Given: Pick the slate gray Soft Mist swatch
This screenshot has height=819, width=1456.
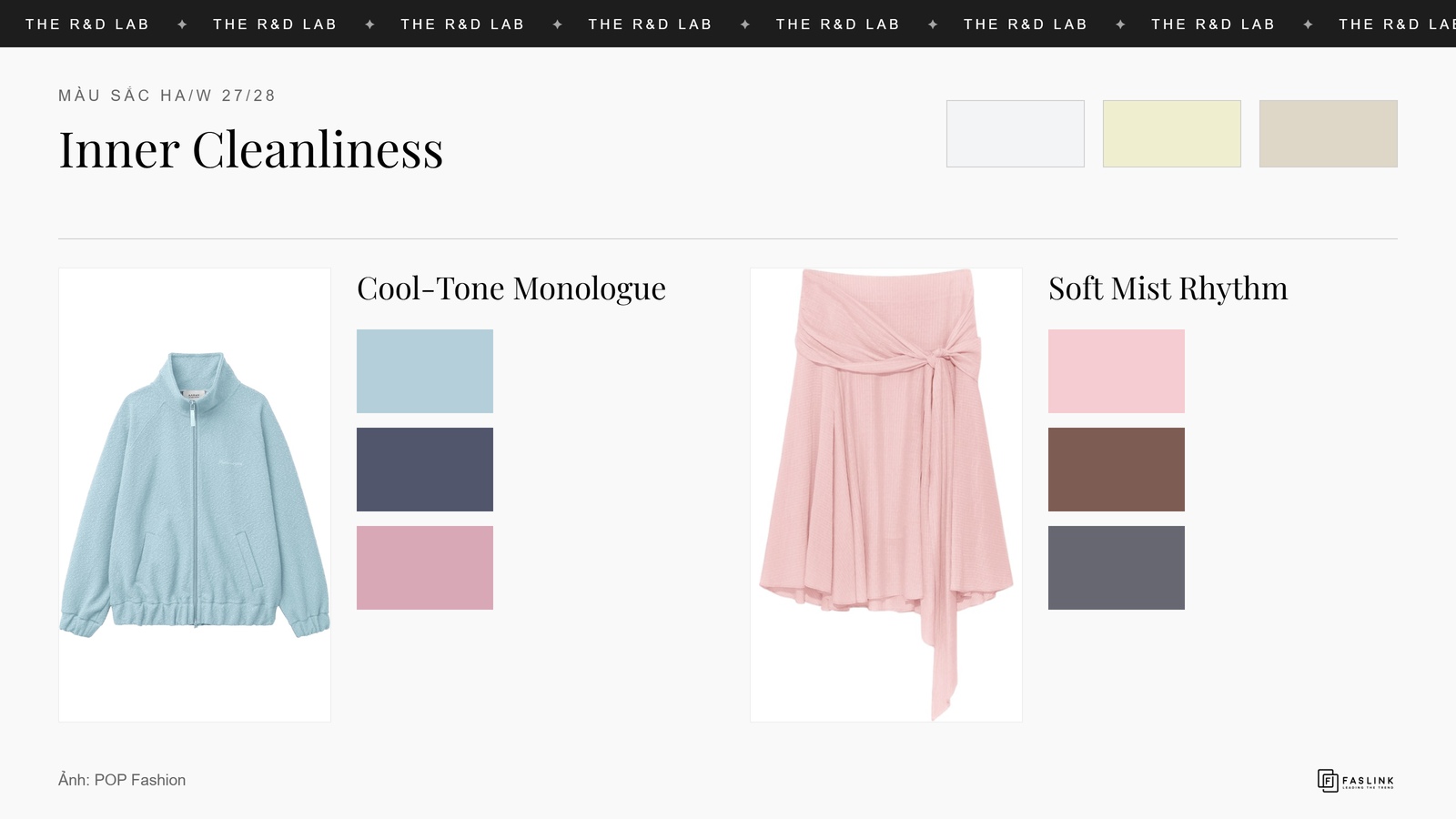Looking at the screenshot, I should coord(1117,568).
